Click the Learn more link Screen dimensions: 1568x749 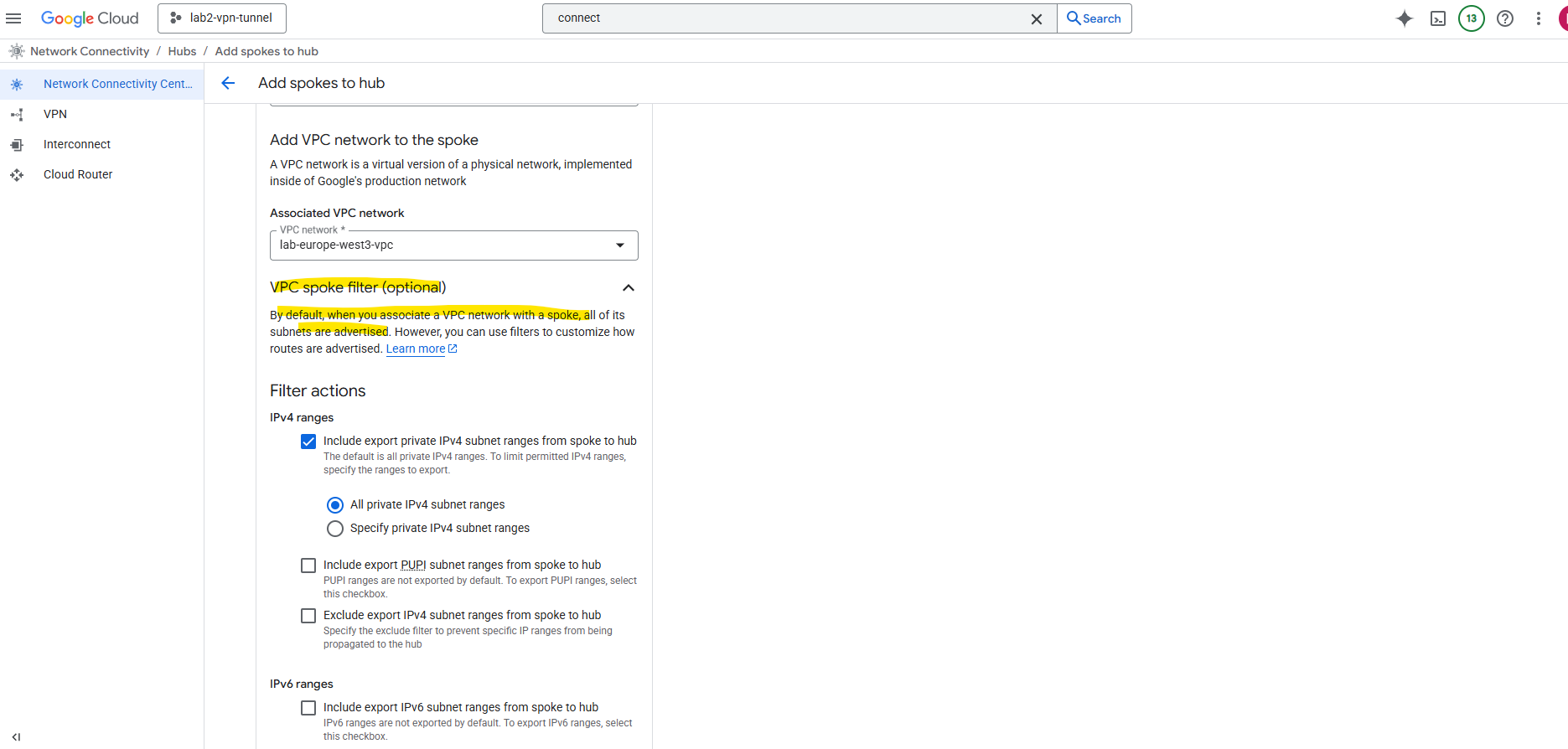(416, 349)
